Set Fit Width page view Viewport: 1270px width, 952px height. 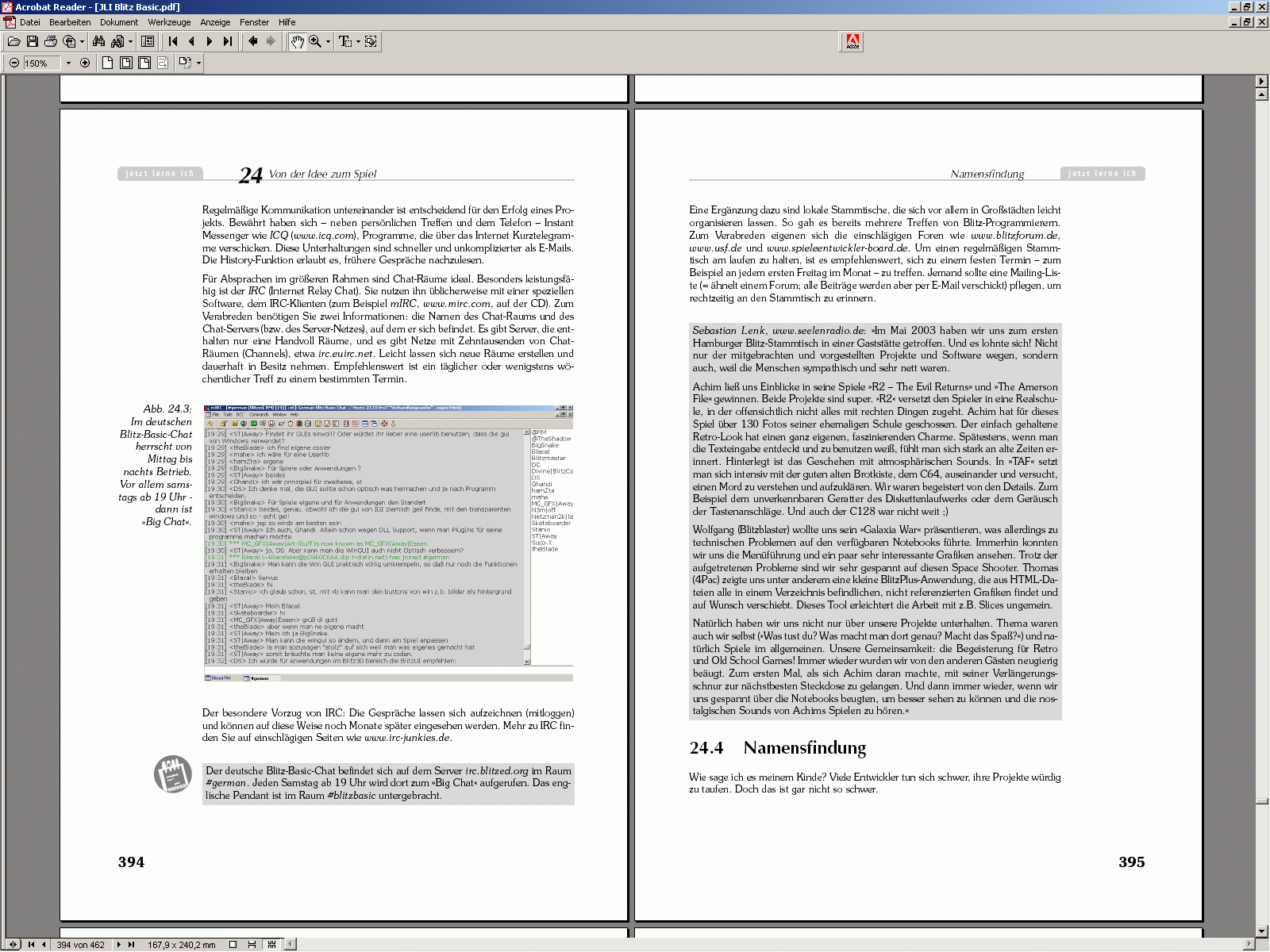(x=144, y=63)
